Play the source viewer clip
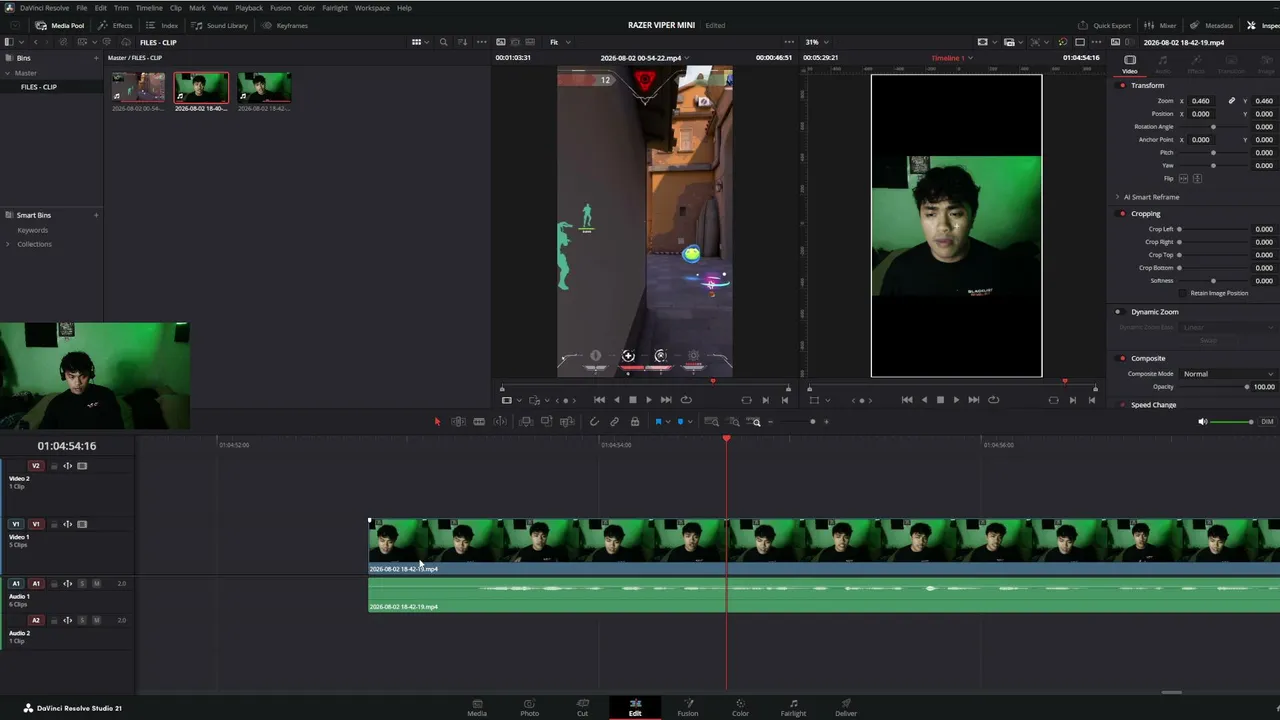Screen dimensions: 1280x720 649,400
